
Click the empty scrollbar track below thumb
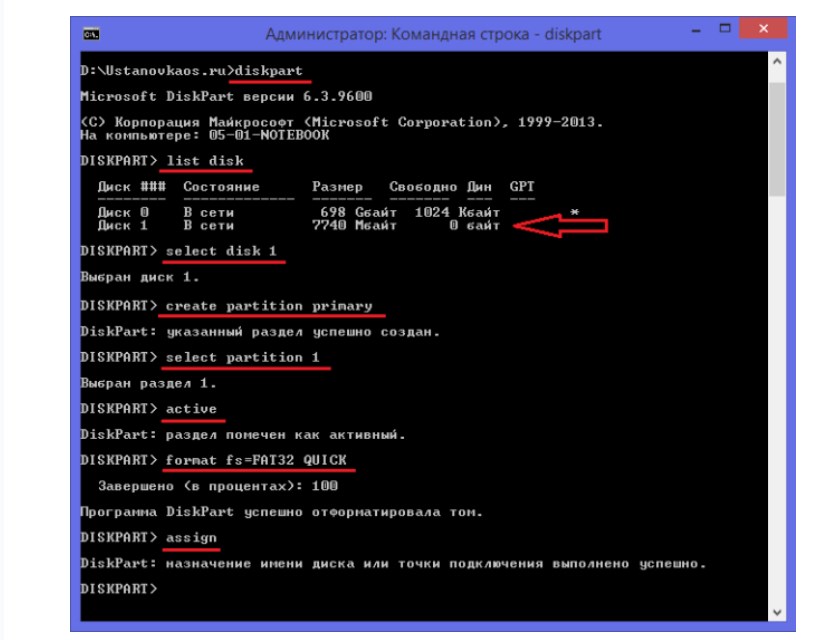tap(776, 400)
